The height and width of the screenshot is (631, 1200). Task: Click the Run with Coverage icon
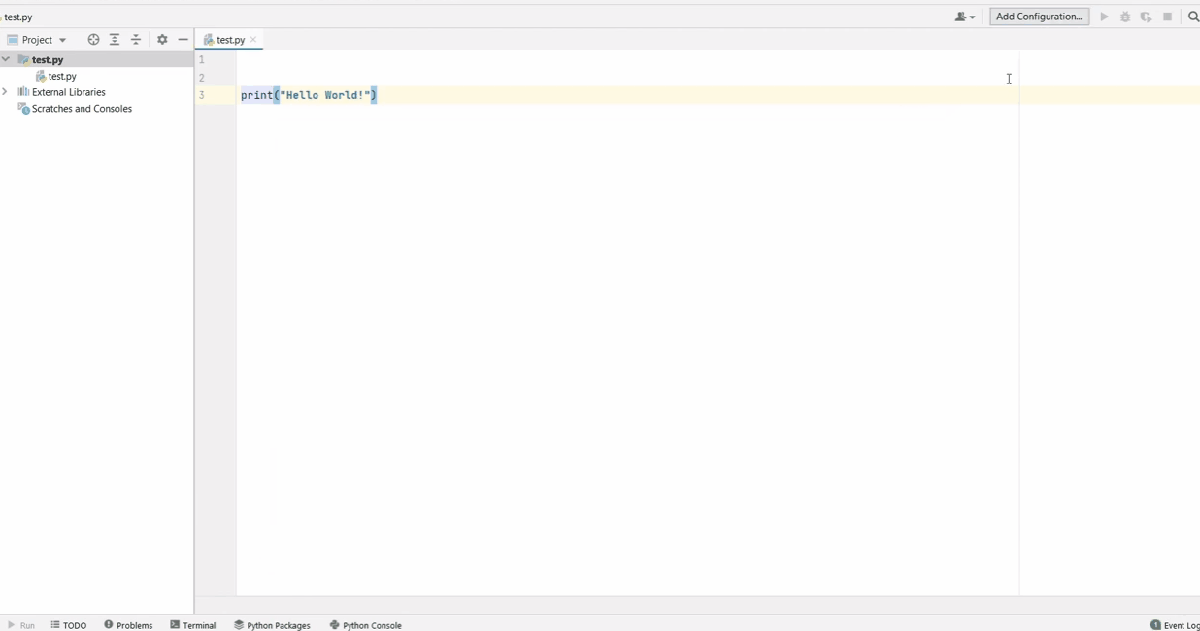(1146, 17)
